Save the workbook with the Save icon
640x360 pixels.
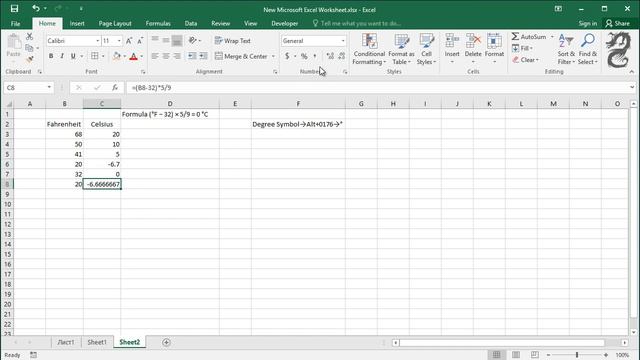click(14, 9)
